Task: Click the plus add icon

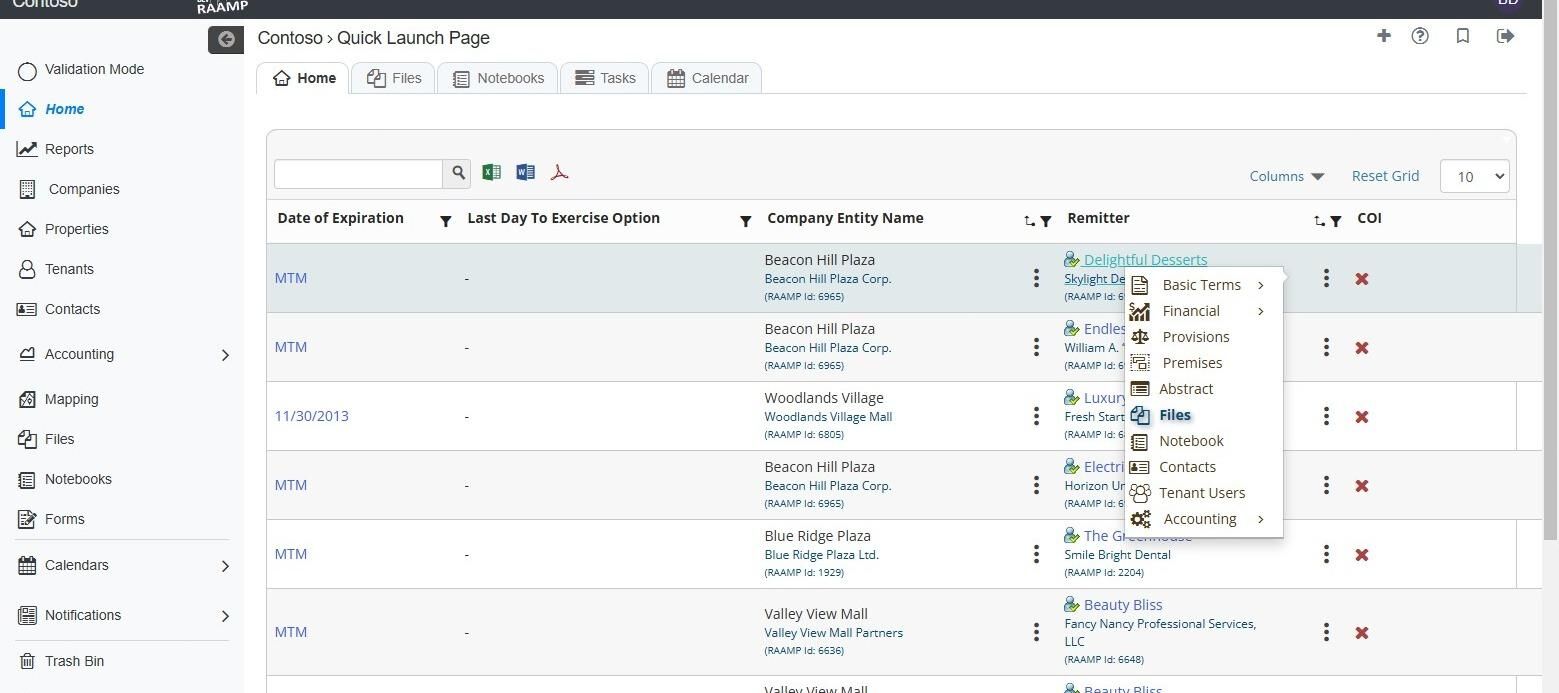Action: (1384, 36)
